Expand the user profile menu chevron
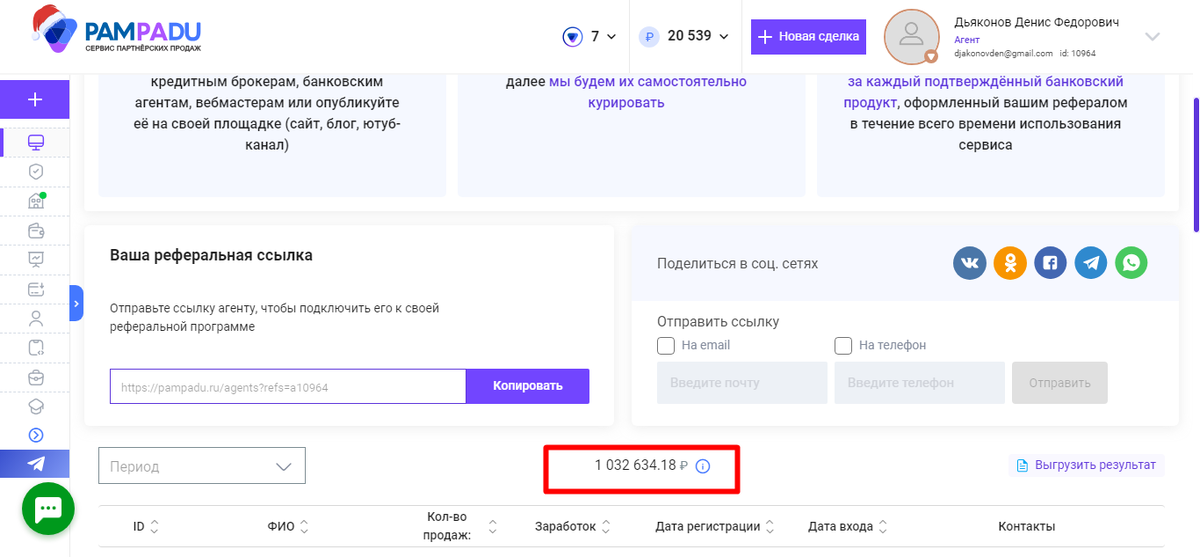This screenshot has height=557, width=1200. [1152, 37]
